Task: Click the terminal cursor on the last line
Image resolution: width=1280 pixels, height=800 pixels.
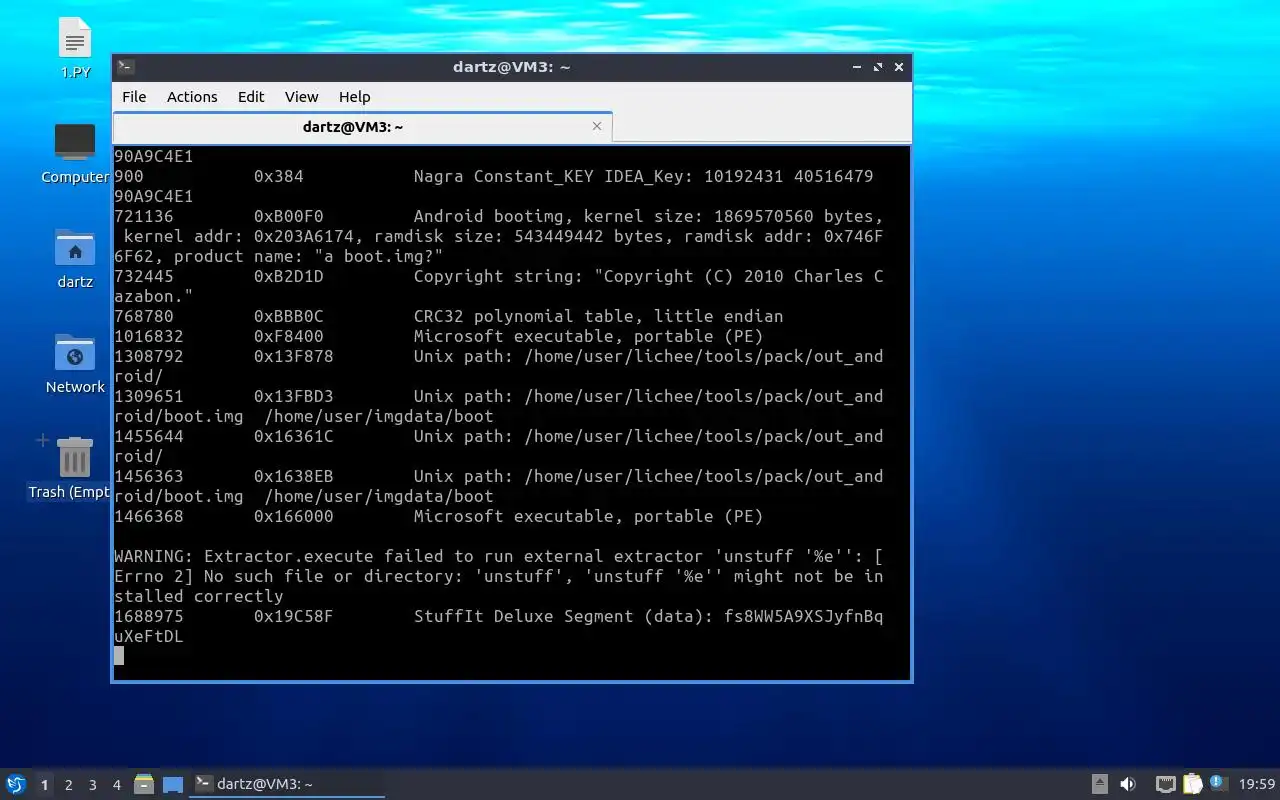Action: pos(119,656)
